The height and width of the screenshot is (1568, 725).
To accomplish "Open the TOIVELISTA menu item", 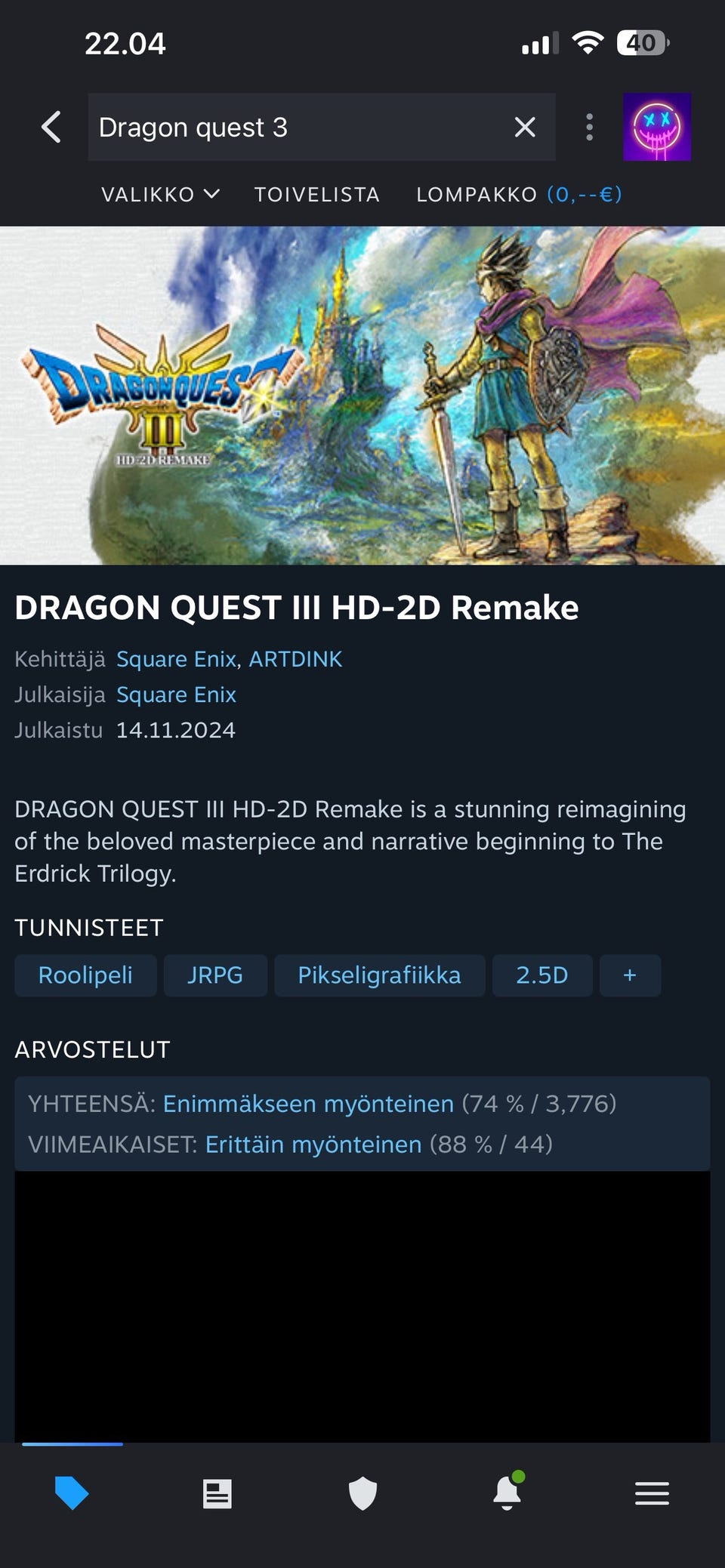I will point(317,195).
